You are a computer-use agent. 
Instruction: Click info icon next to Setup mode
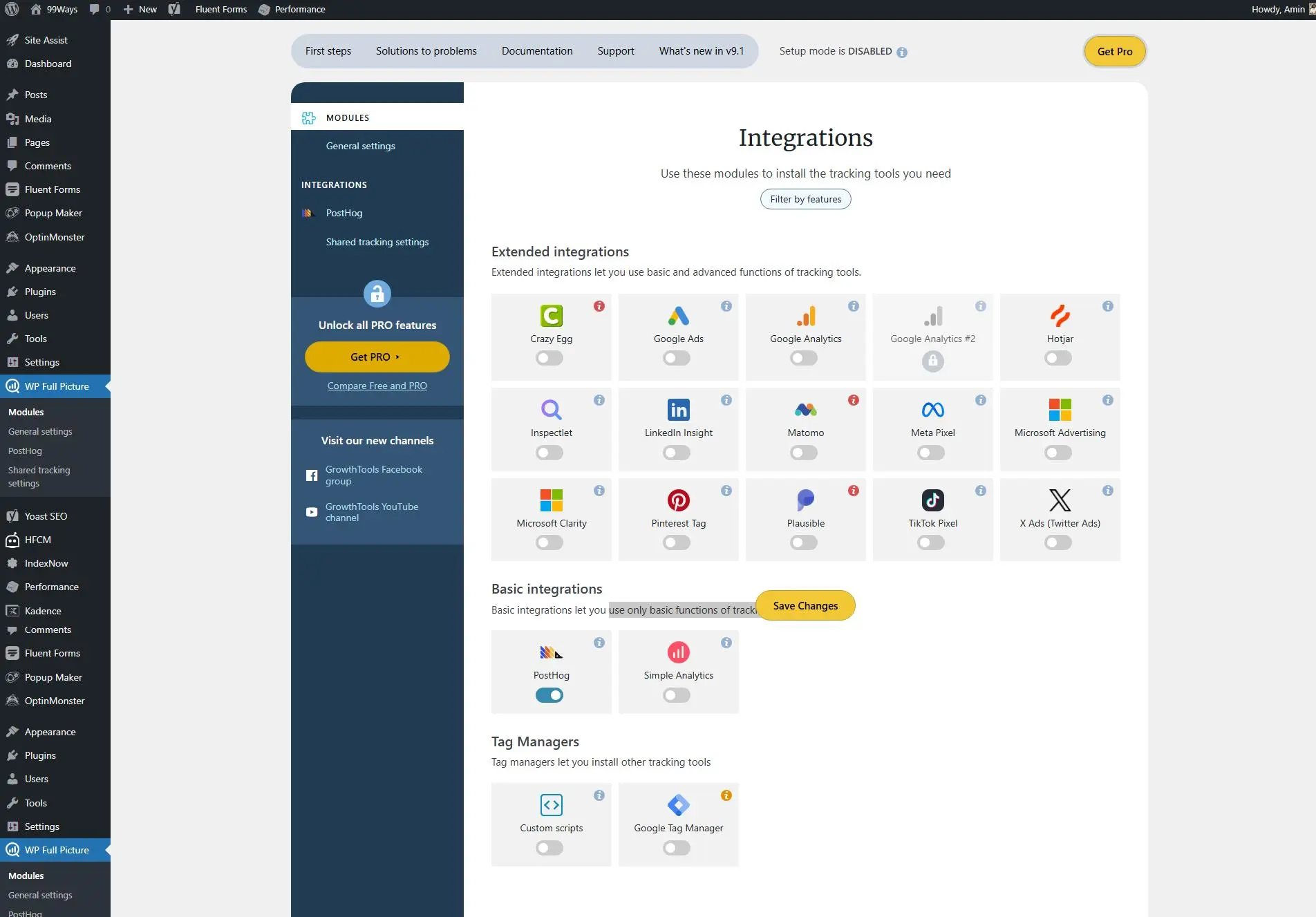[x=902, y=52]
